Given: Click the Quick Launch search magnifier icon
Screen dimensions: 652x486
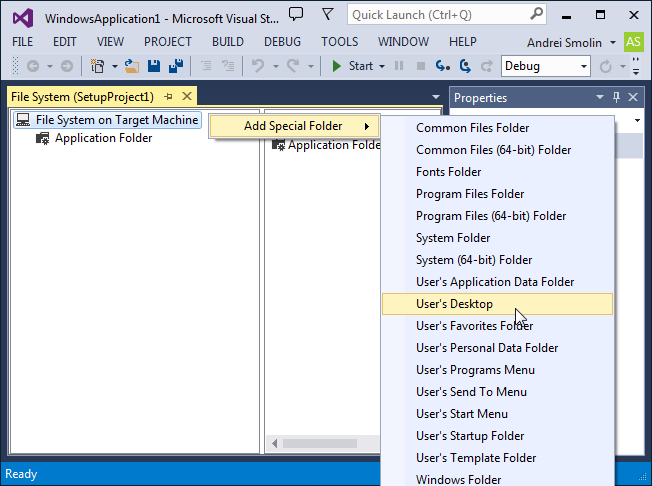Looking at the screenshot, I should pyautogui.click(x=536, y=14).
